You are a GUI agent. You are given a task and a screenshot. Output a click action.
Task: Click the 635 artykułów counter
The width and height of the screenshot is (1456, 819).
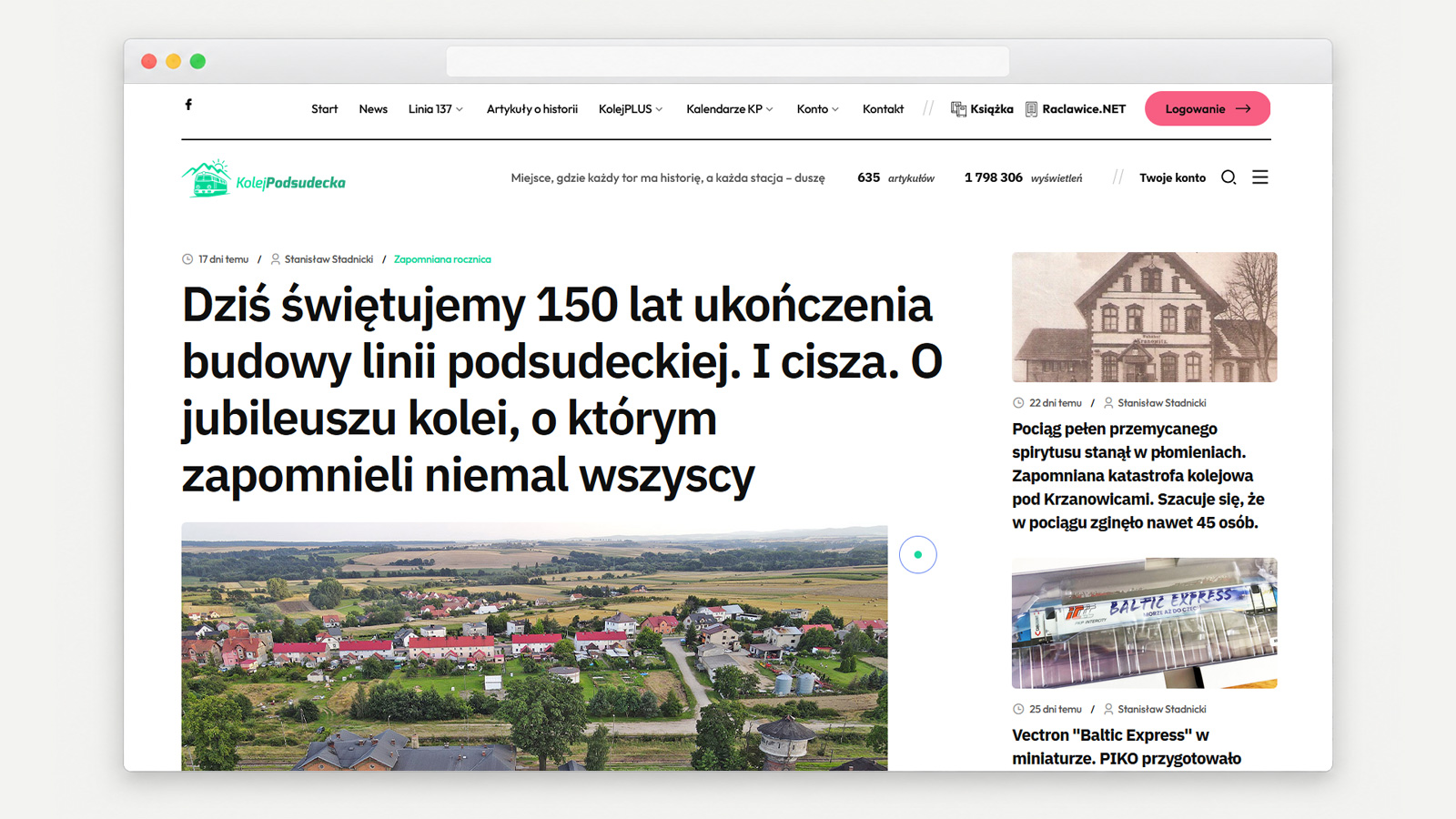pos(896,177)
